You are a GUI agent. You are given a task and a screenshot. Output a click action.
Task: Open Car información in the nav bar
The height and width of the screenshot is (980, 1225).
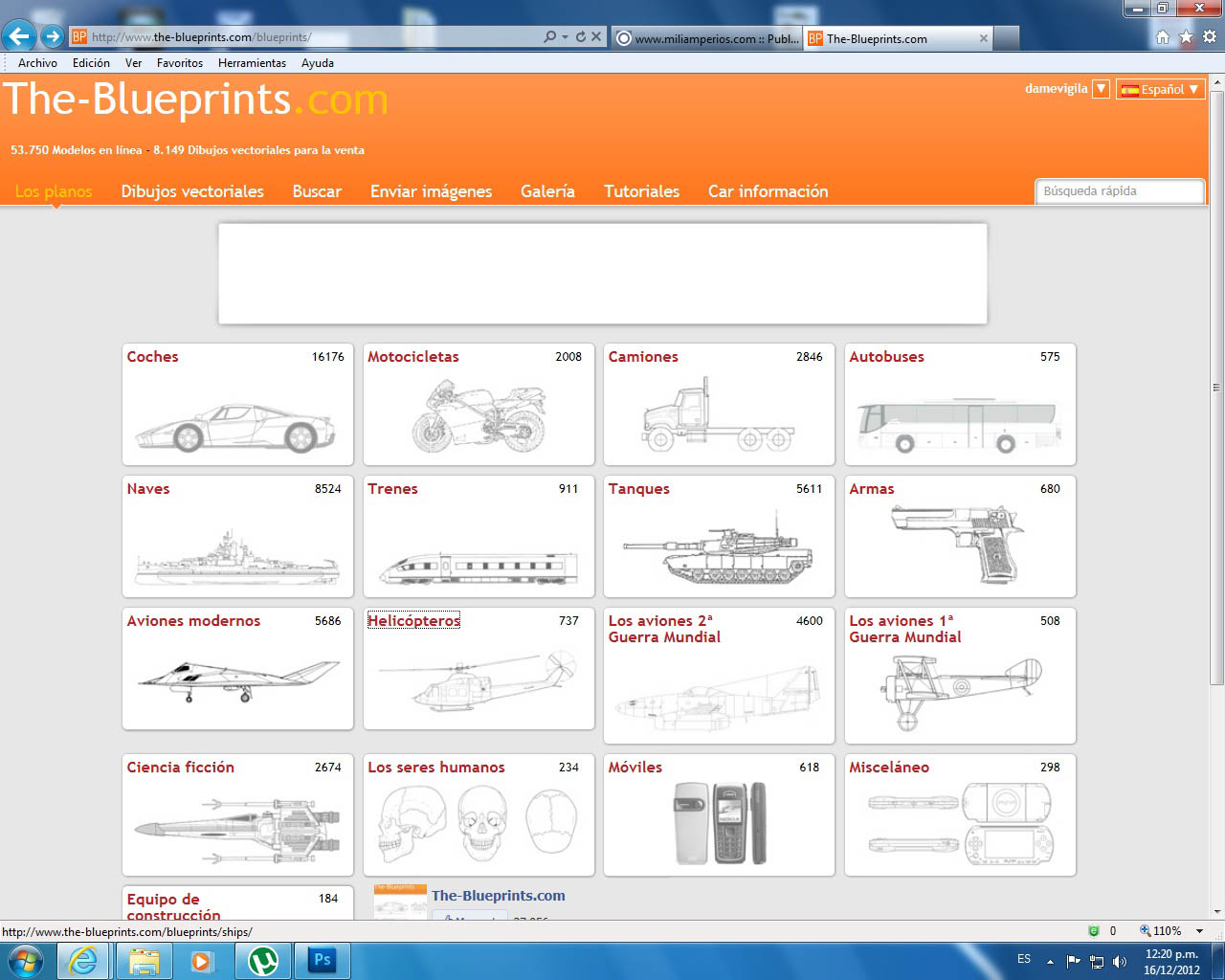click(x=768, y=191)
